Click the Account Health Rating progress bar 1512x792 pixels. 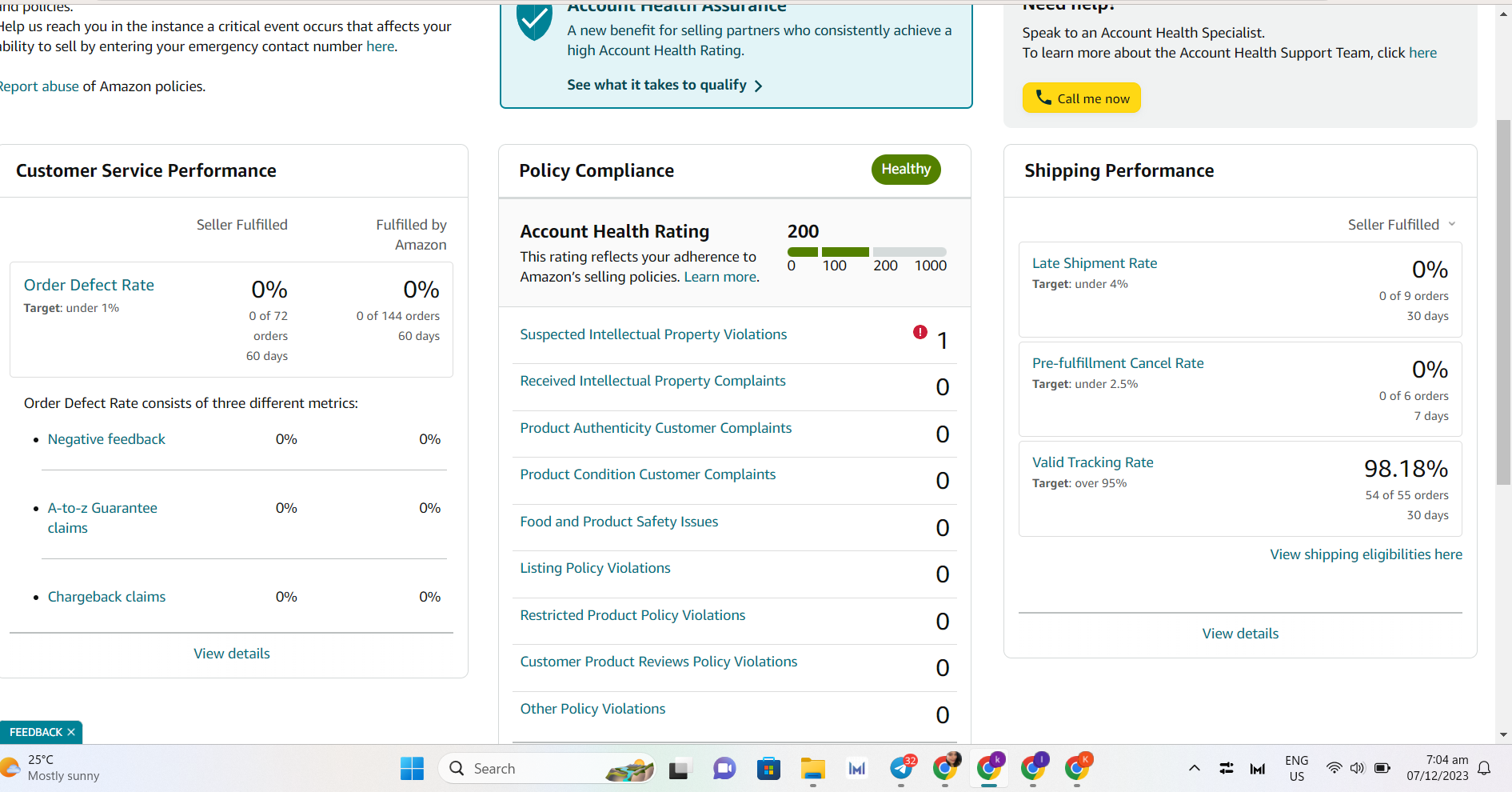pyautogui.click(x=868, y=252)
